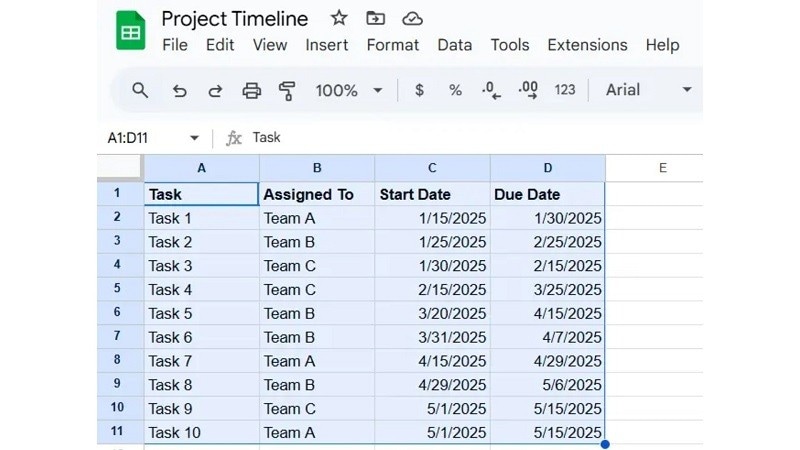800x450 pixels.
Task: Undo the last action
Action: [x=180, y=91]
